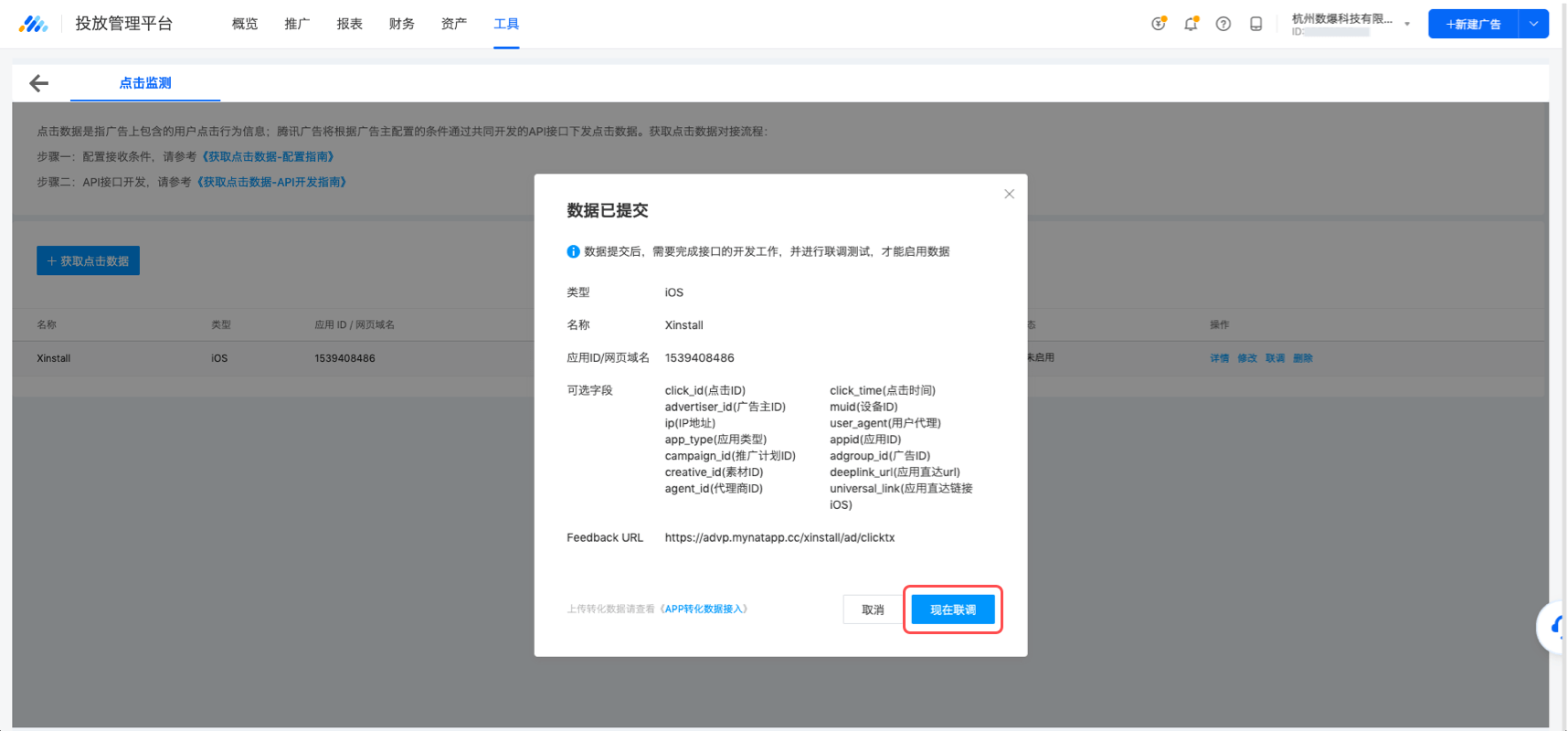Click the iOS type cell in table
The height and width of the screenshot is (731, 1568).
pyautogui.click(x=219, y=358)
